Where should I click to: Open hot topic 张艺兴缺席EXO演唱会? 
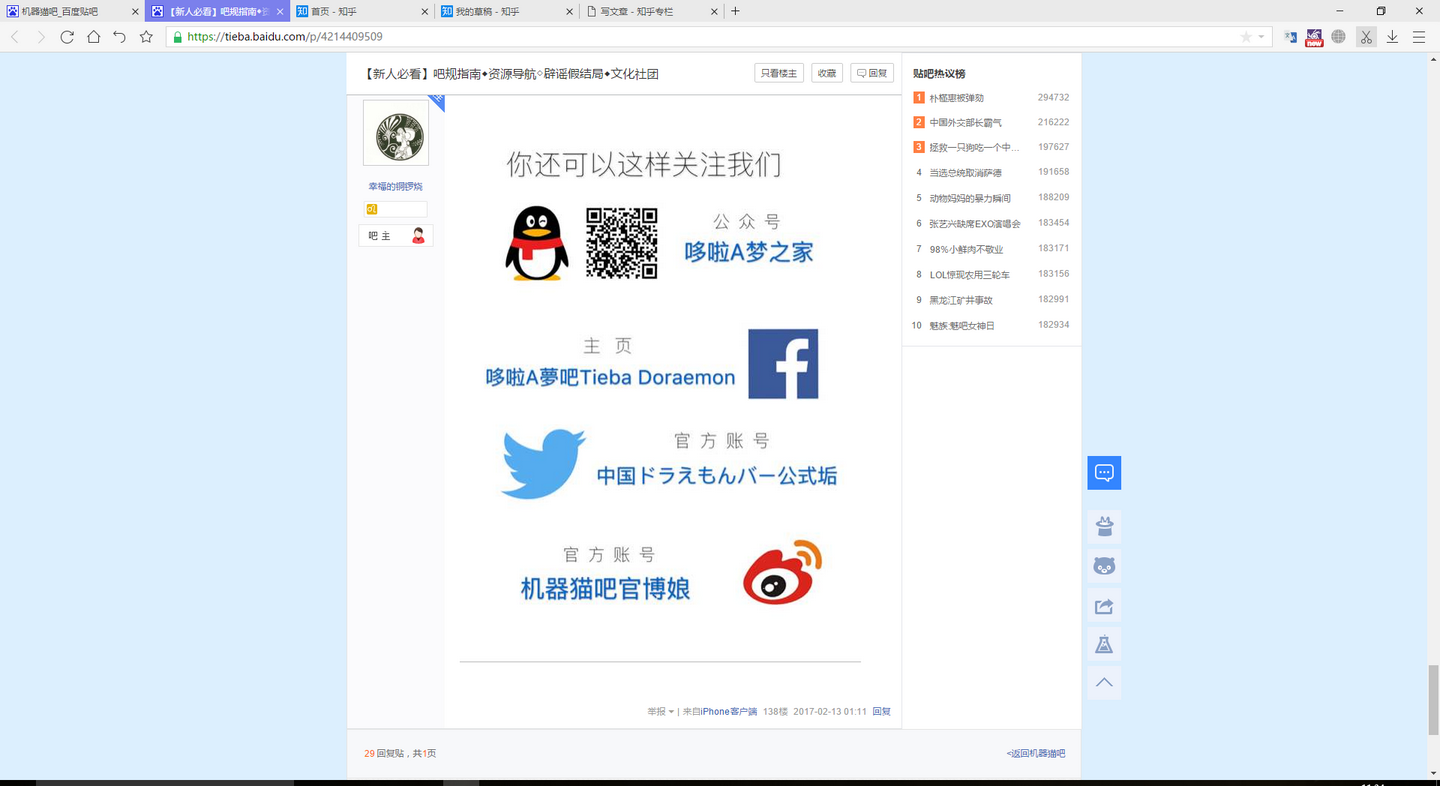point(975,224)
